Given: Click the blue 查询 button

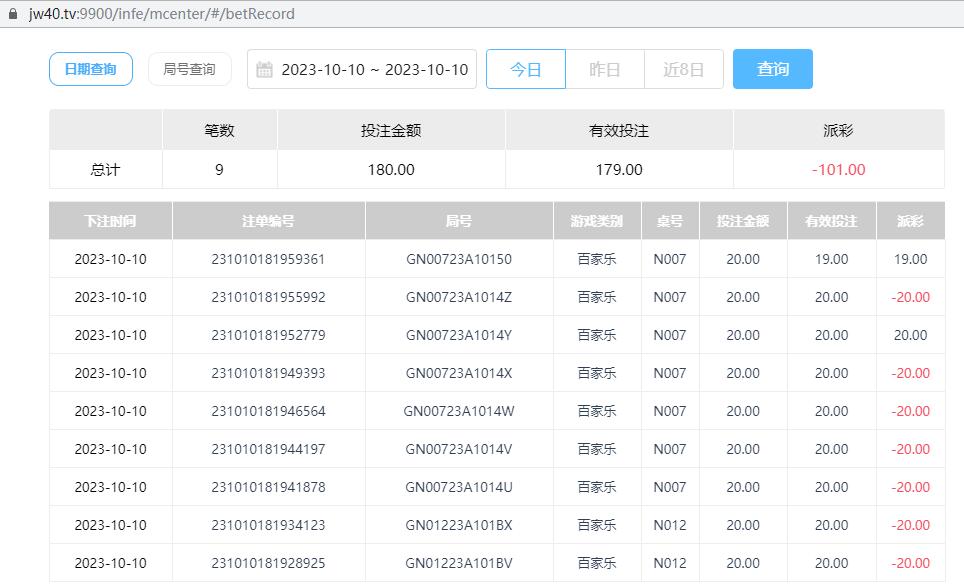Looking at the screenshot, I should point(772,69).
